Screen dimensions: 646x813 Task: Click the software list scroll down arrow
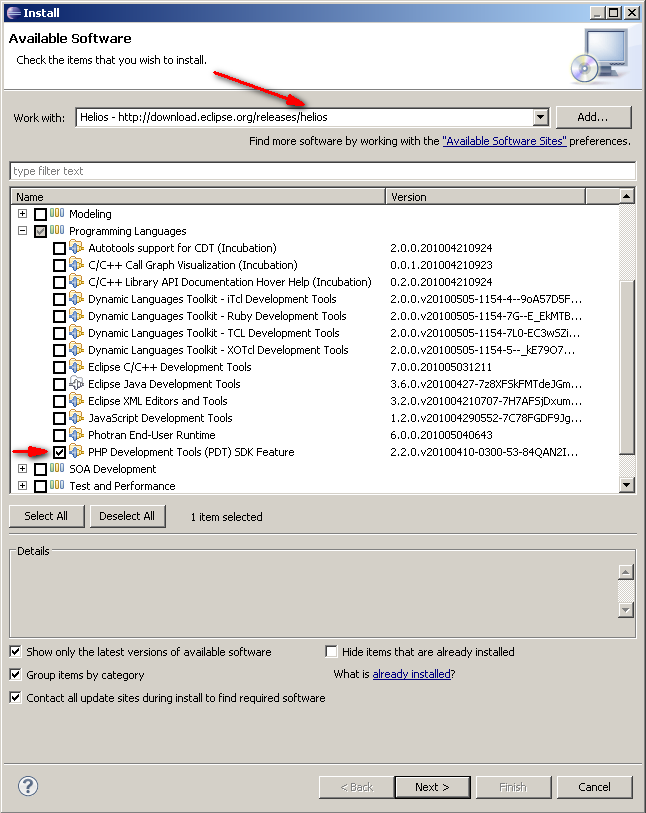tap(627, 485)
